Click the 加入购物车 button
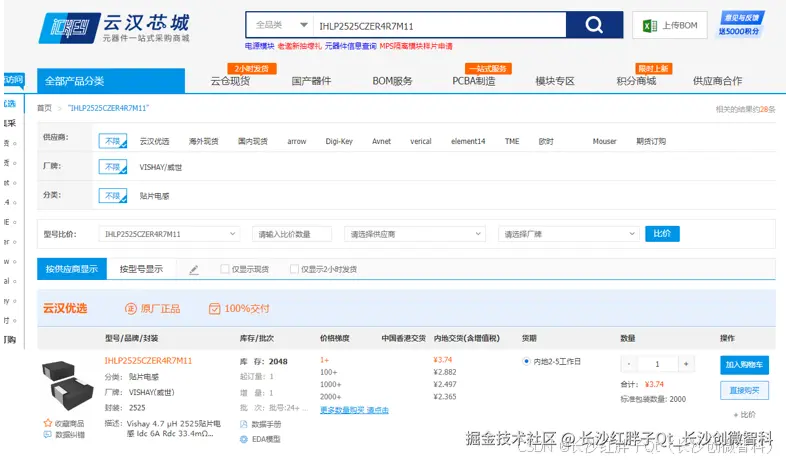The width and height of the screenshot is (786, 460). pos(744,365)
